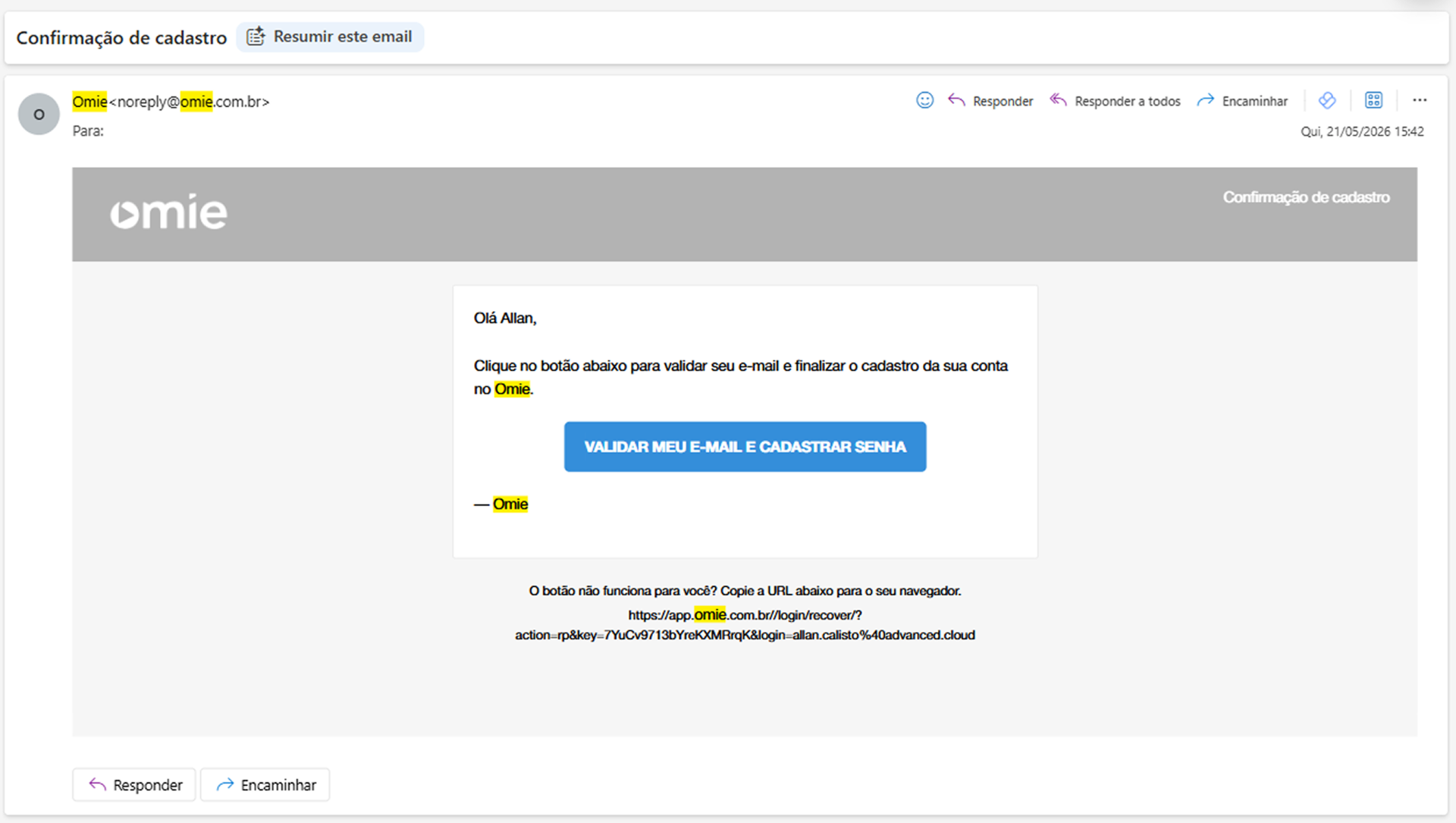
Task: Click Responder in the email header
Action: pos(1003,101)
